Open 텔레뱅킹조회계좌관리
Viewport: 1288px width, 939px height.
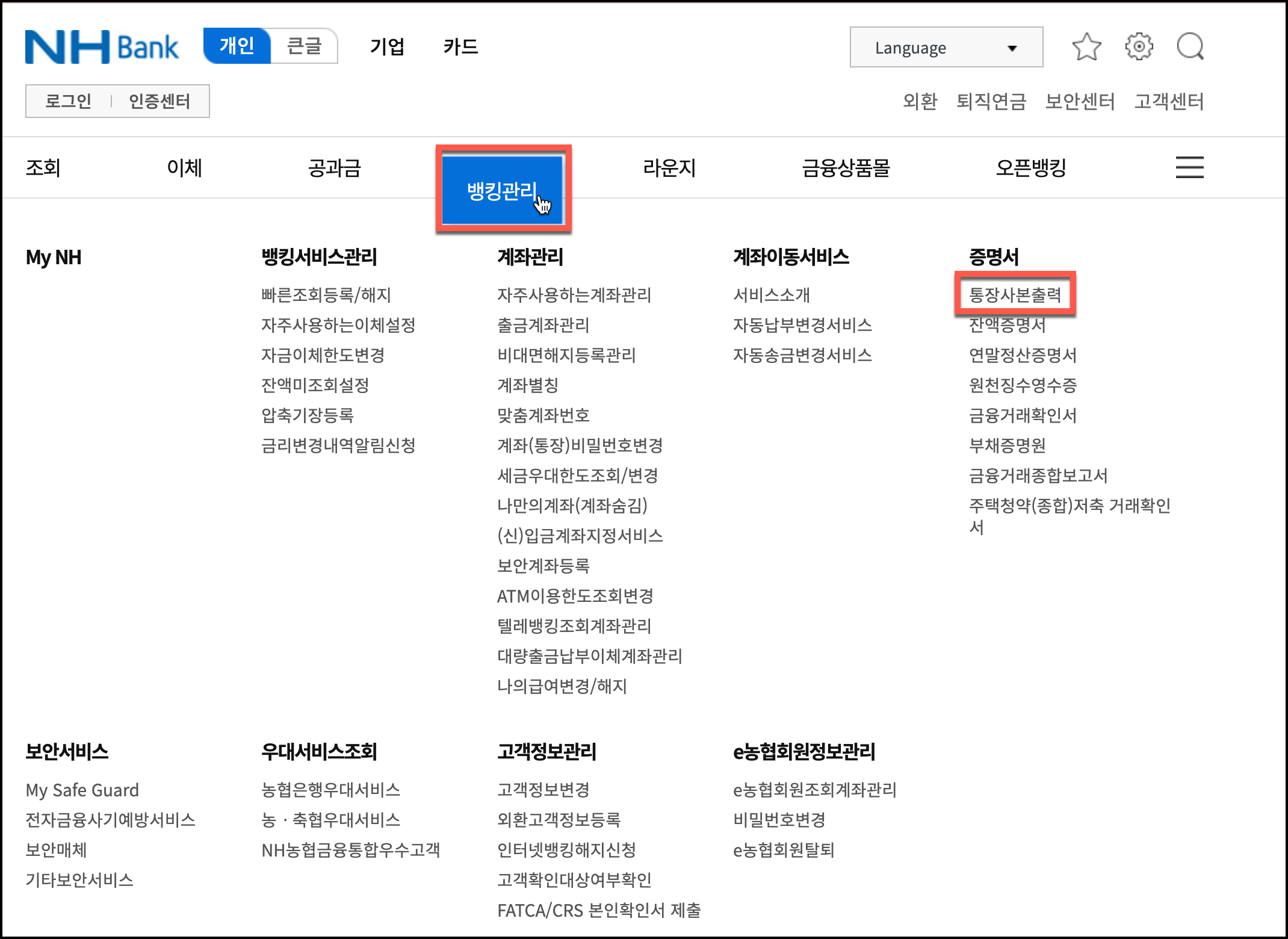pyautogui.click(x=574, y=626)
